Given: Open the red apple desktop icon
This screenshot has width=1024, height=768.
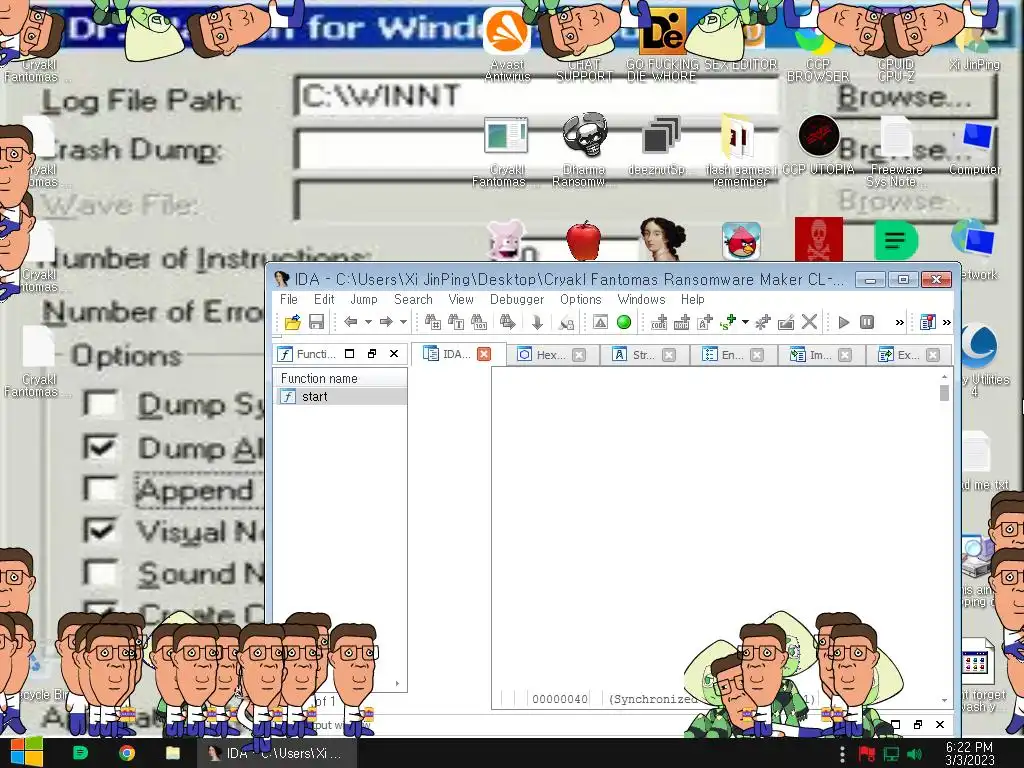Looking at the screenshot, I should pos(584,240).
